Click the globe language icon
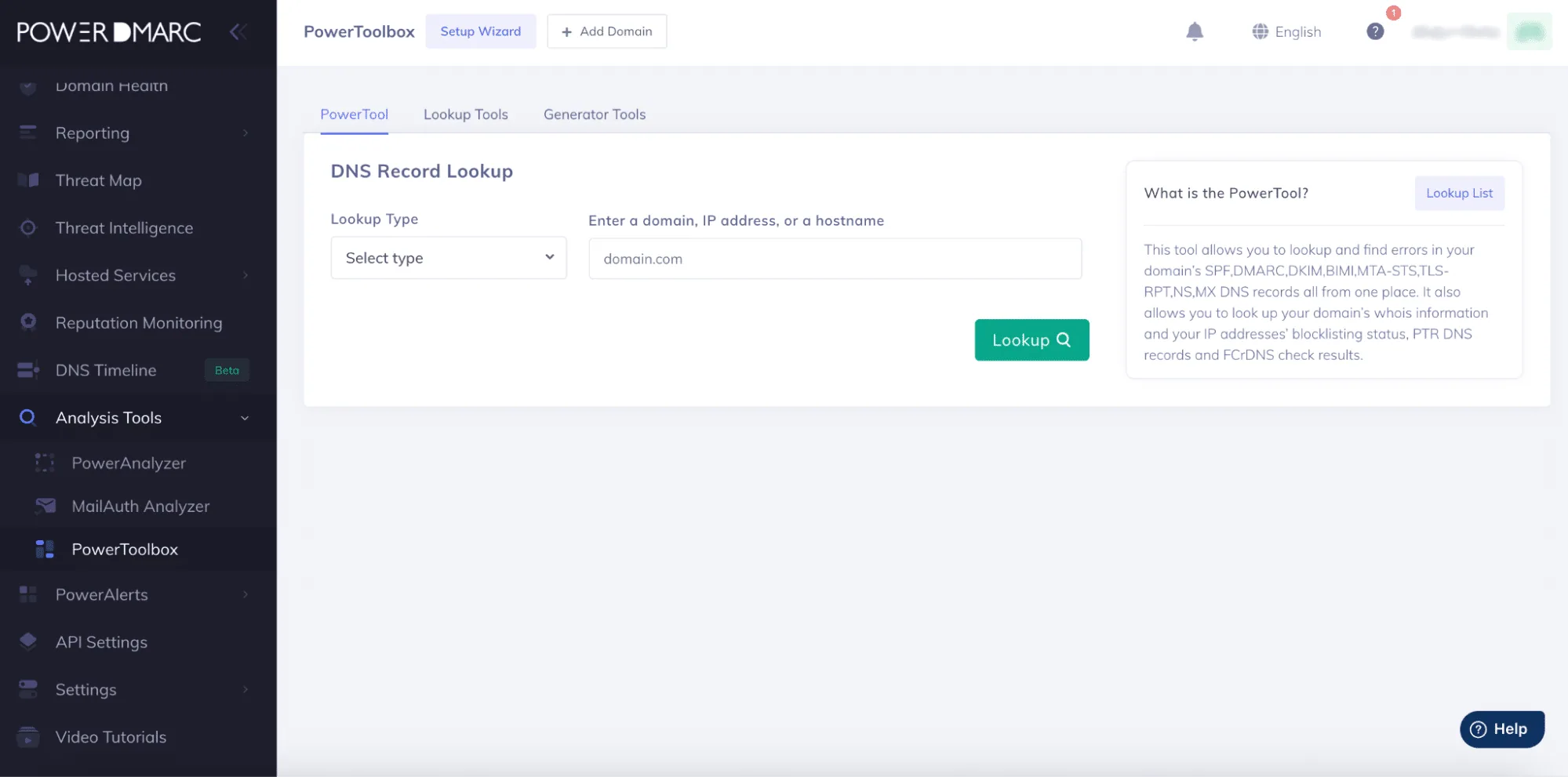This screenshot has width=1568, height=777. point(1260,31)
